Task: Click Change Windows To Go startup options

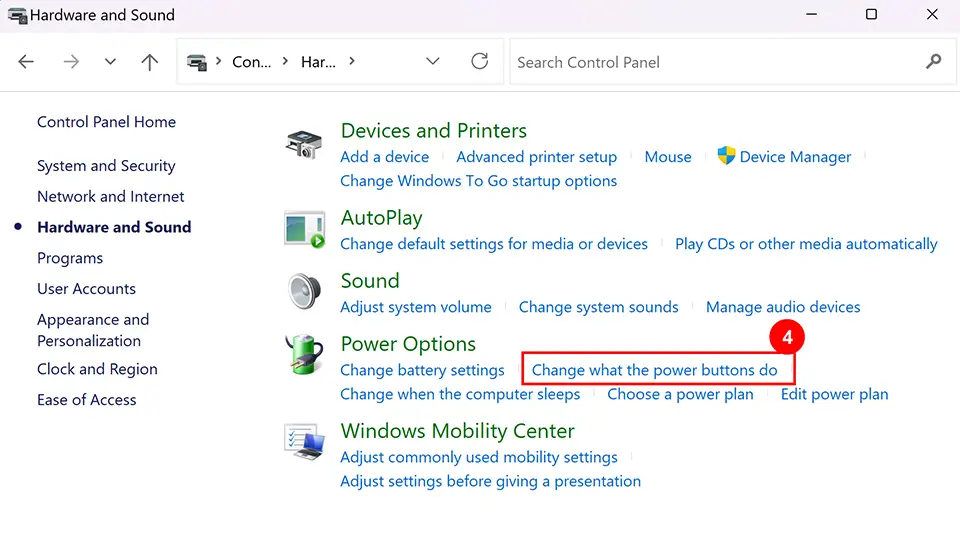Action: 479,181
